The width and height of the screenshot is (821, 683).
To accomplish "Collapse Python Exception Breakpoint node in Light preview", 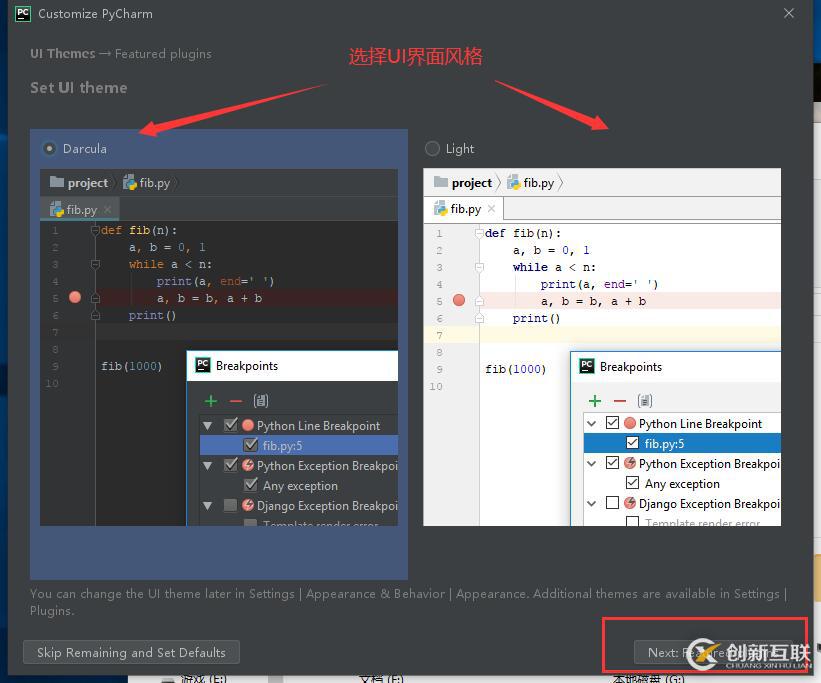I will coord(592,464).
